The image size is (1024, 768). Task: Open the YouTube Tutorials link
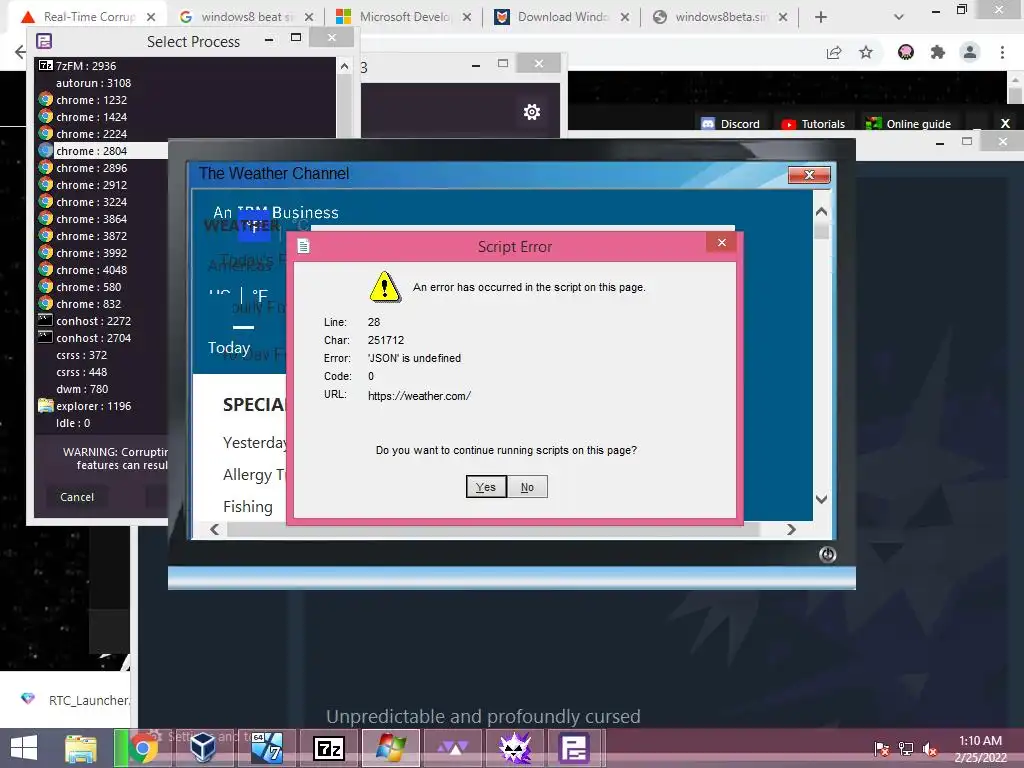[813, 123]
